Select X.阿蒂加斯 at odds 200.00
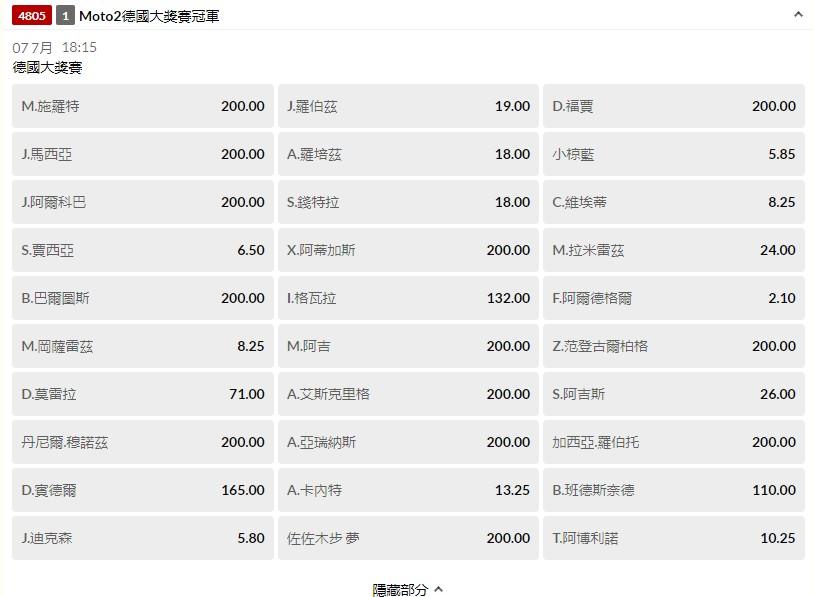Screen dimensions: 814x597 pos(408,250)
